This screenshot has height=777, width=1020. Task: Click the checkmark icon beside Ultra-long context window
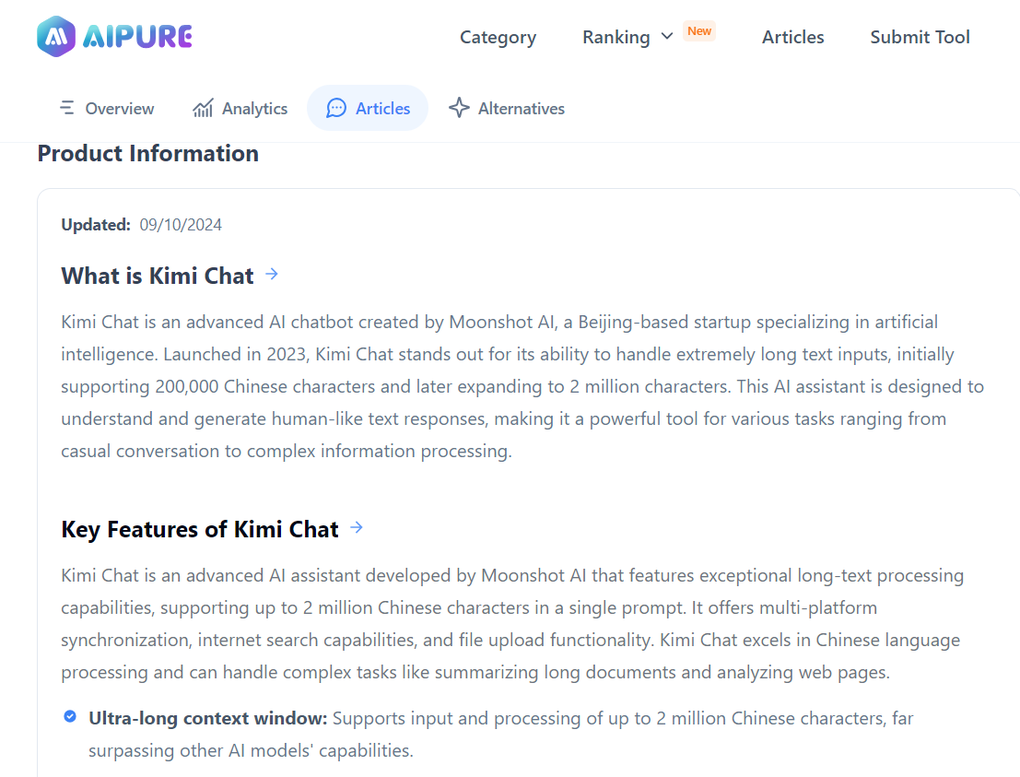[69, 716]
